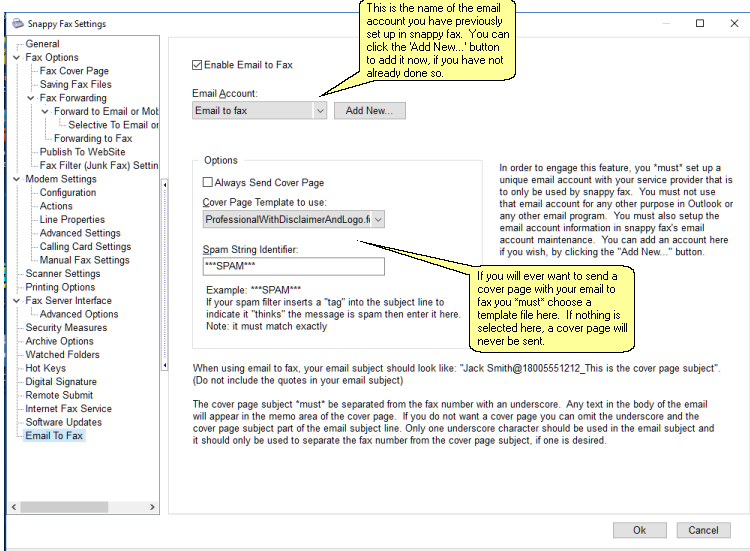Viewport: 750px width, 551px height.
Task: Open Digital Signature settings
Action: 61,382
